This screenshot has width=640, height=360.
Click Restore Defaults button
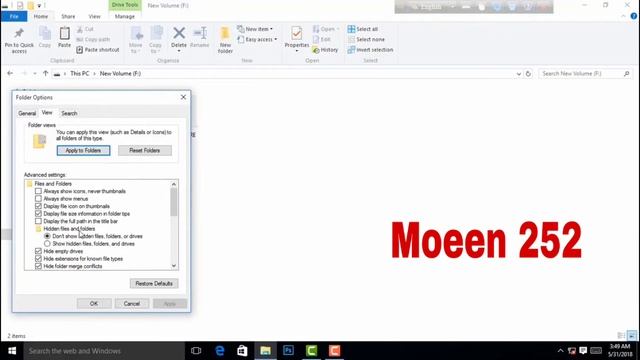click(x=154, y=284)
